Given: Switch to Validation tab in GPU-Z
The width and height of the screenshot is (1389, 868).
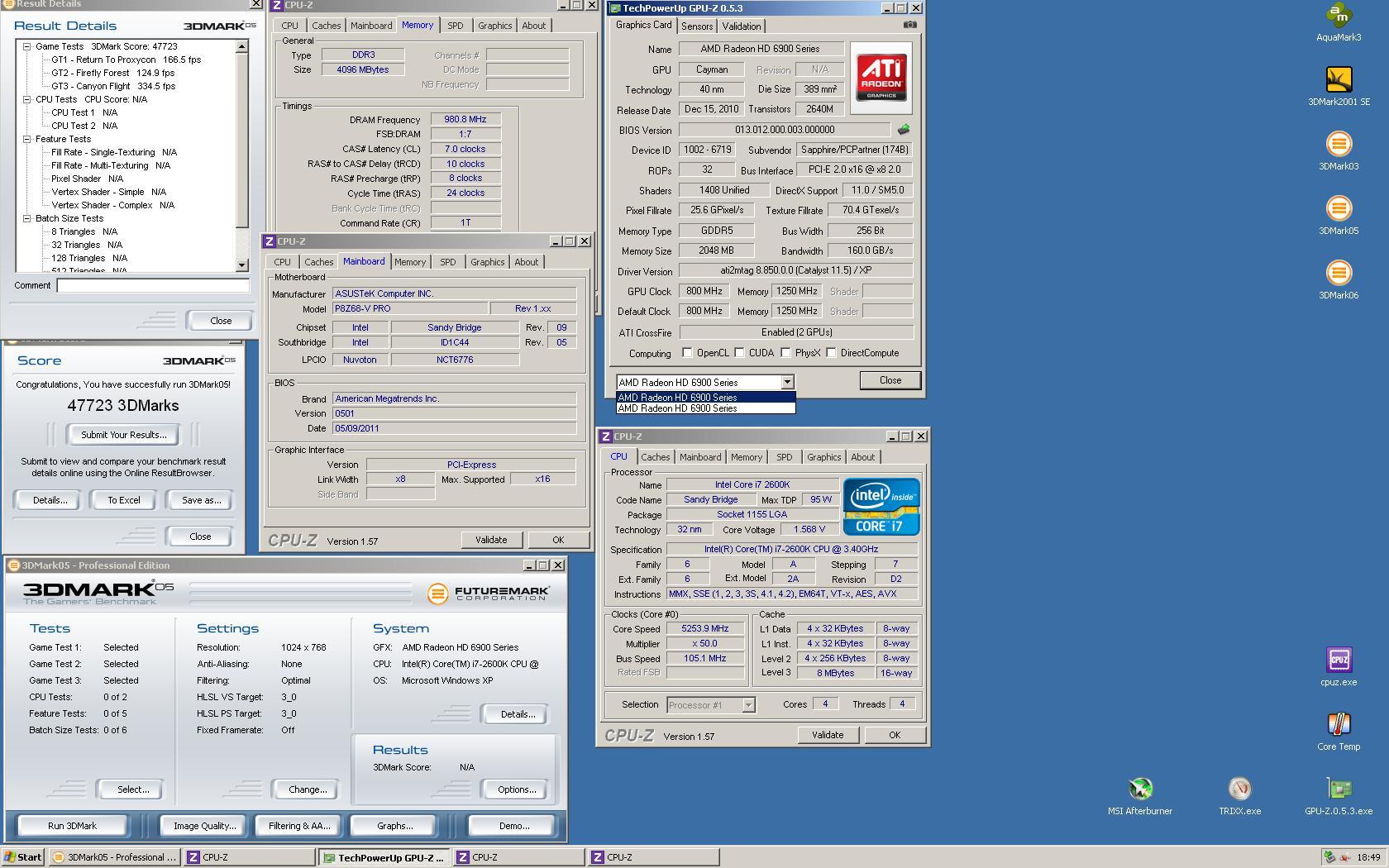Looking at the screenshot, I should point(742,26).
